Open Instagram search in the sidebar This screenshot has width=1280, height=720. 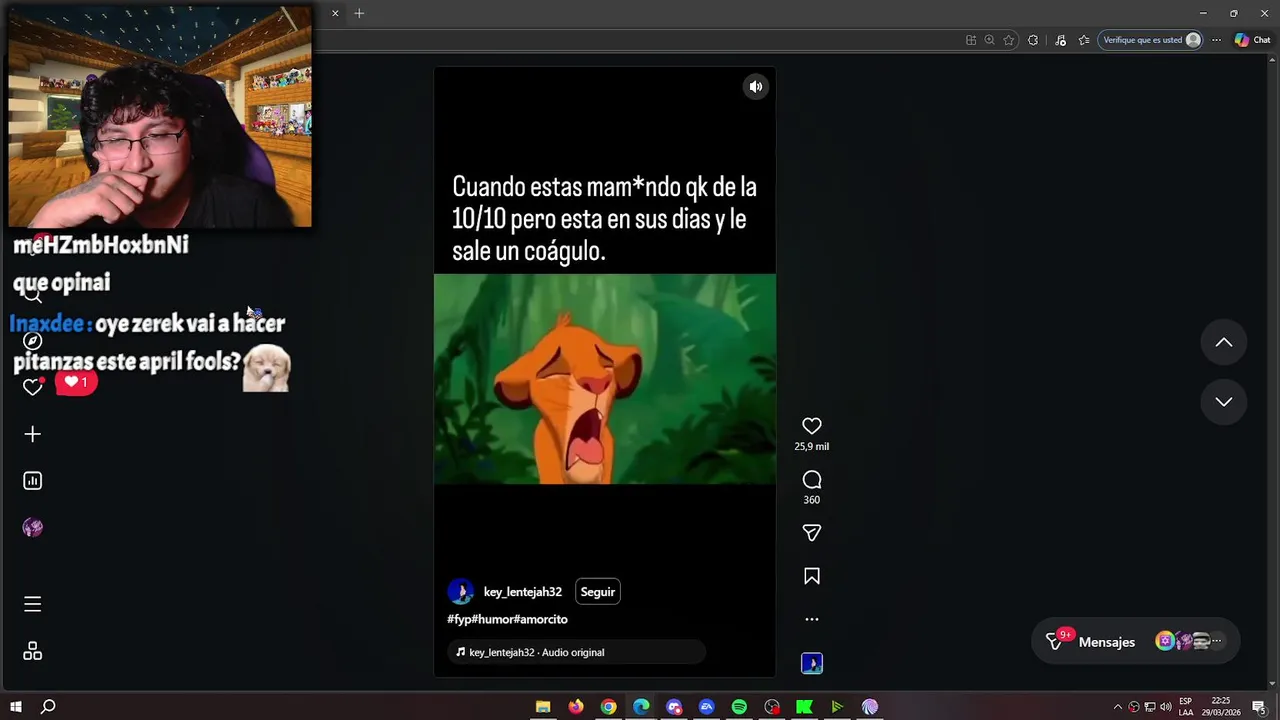(33, 294)
